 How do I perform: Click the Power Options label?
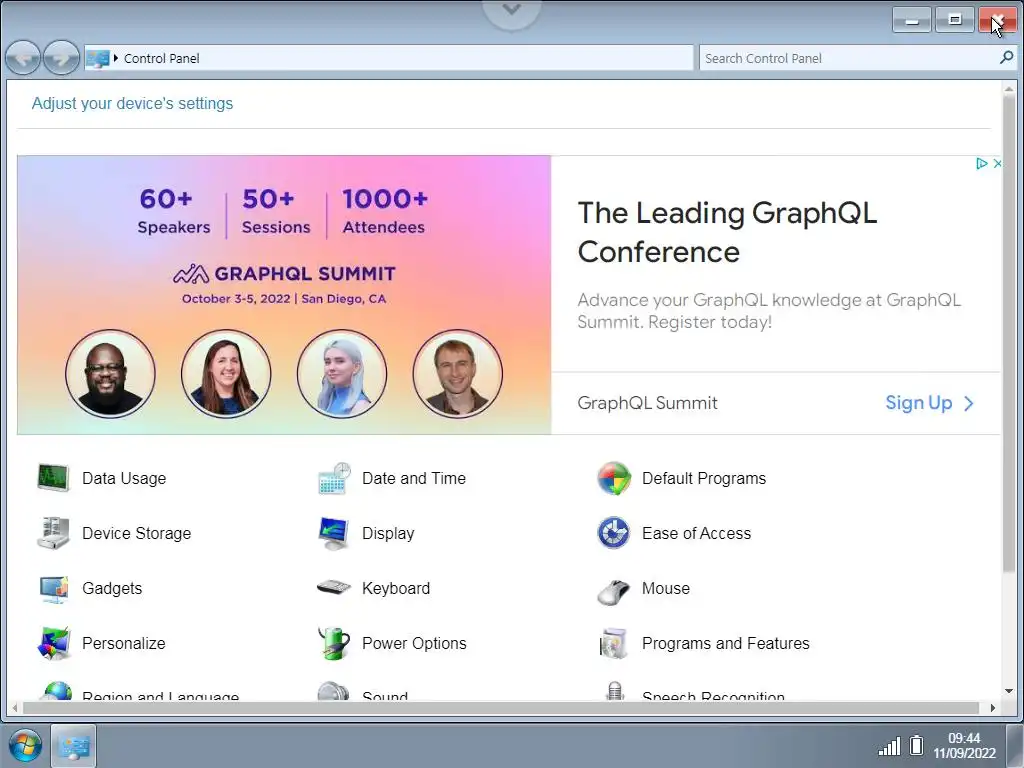click(x=414, y=643)
